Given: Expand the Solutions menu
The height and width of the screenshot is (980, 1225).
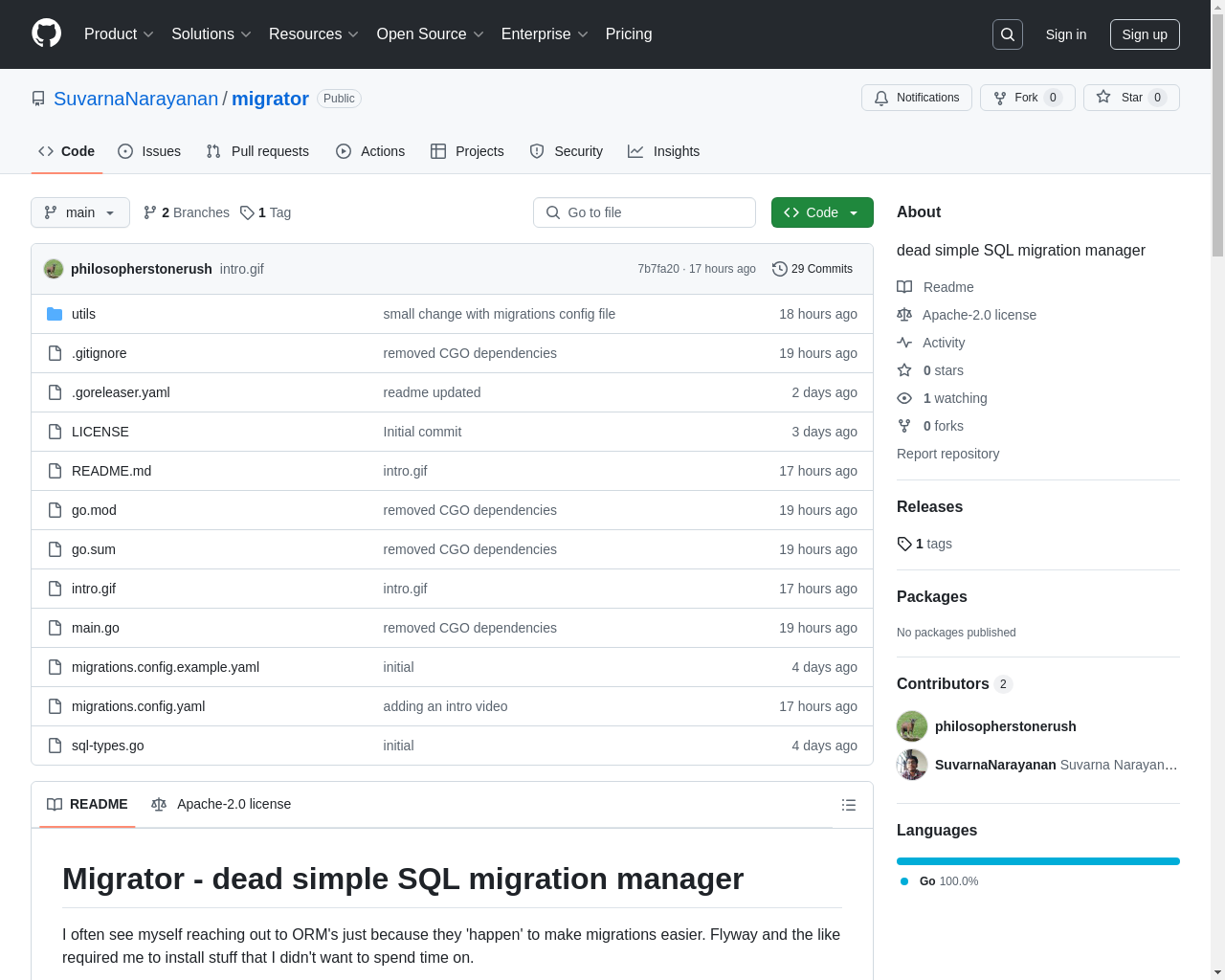Looking at the screenshot, I should [x=212, y=34].
